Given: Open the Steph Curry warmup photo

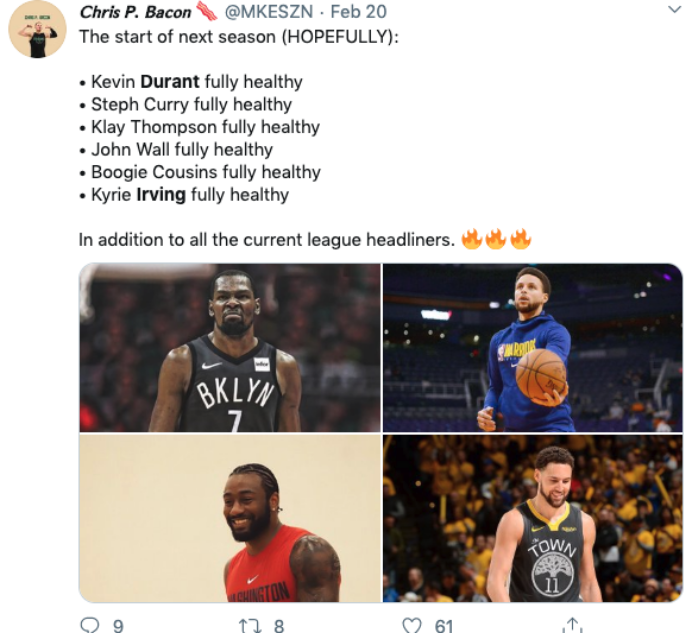Looking at the screenshot, I should point(533,348).
